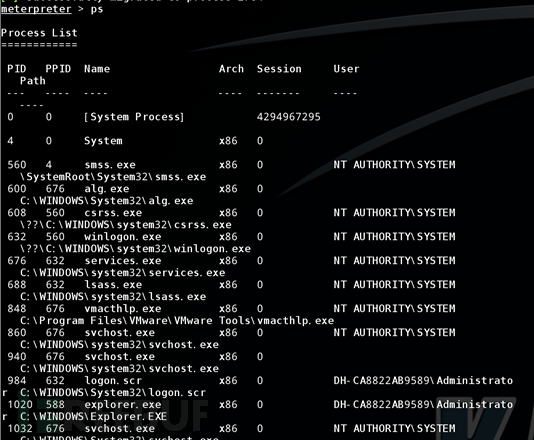Image resolution: width=534 pixels, height=440 pixels.
Task: Click the "PPID" column header
Action: tap(58, 69)
